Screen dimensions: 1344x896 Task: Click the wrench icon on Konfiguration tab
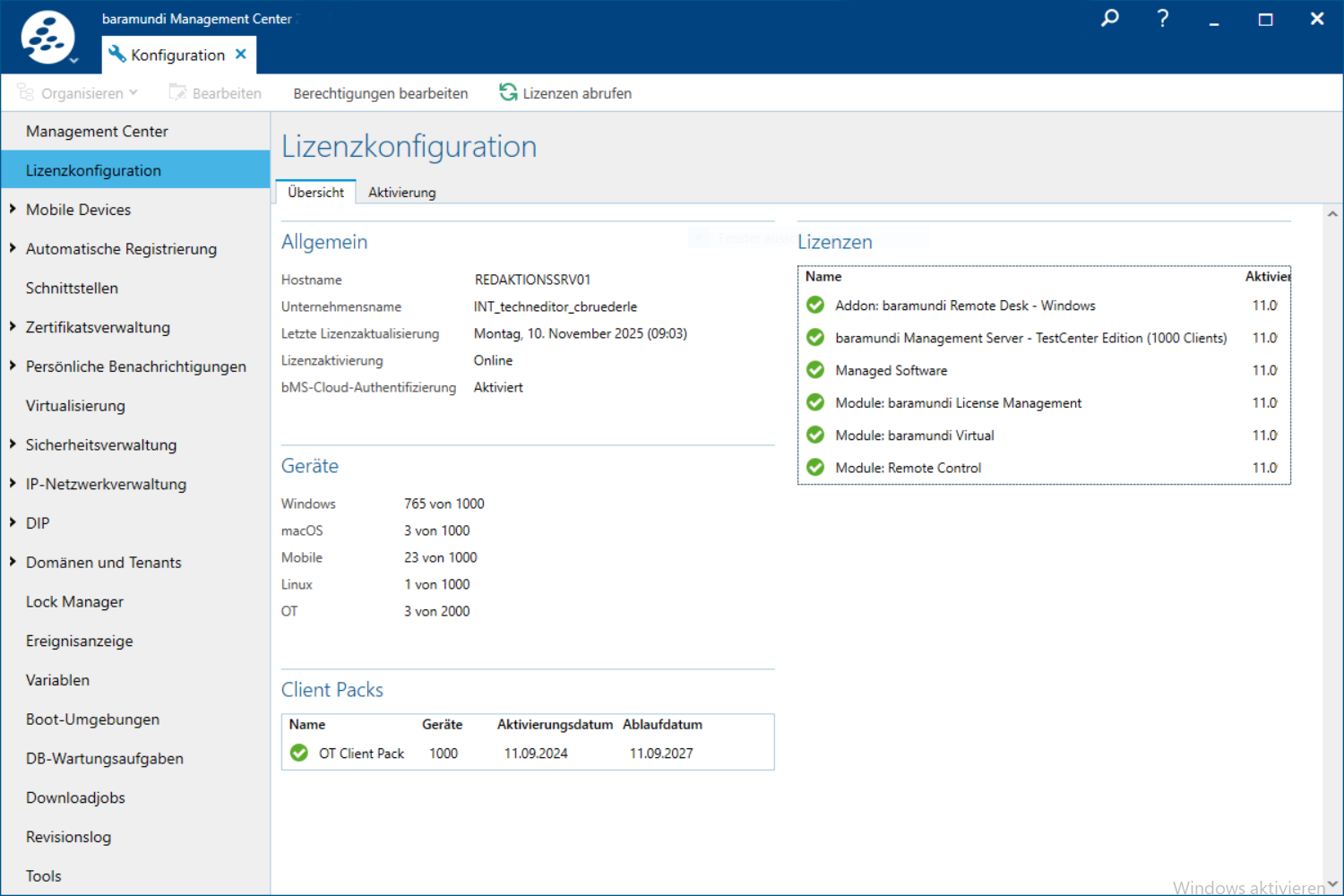click(116, 55)
